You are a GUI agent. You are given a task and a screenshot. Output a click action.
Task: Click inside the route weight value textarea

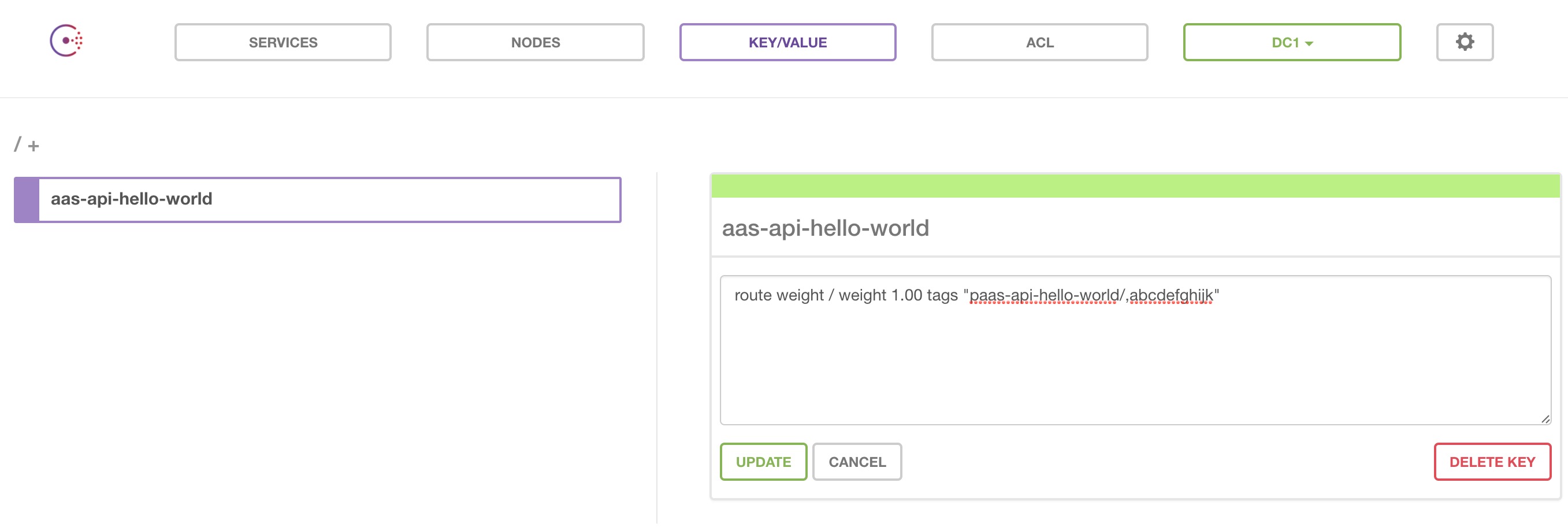1135,350
